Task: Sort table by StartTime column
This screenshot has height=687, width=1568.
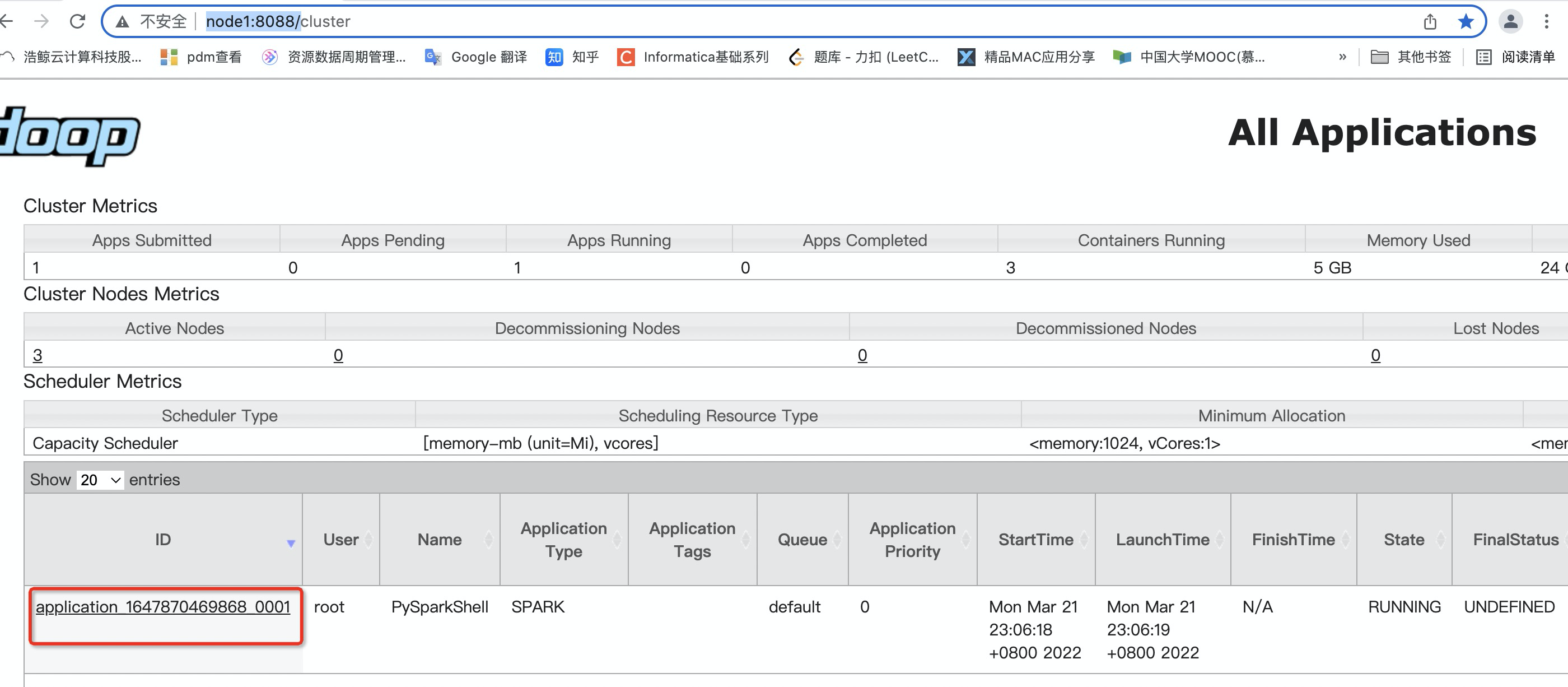Action: (1035, 540)
